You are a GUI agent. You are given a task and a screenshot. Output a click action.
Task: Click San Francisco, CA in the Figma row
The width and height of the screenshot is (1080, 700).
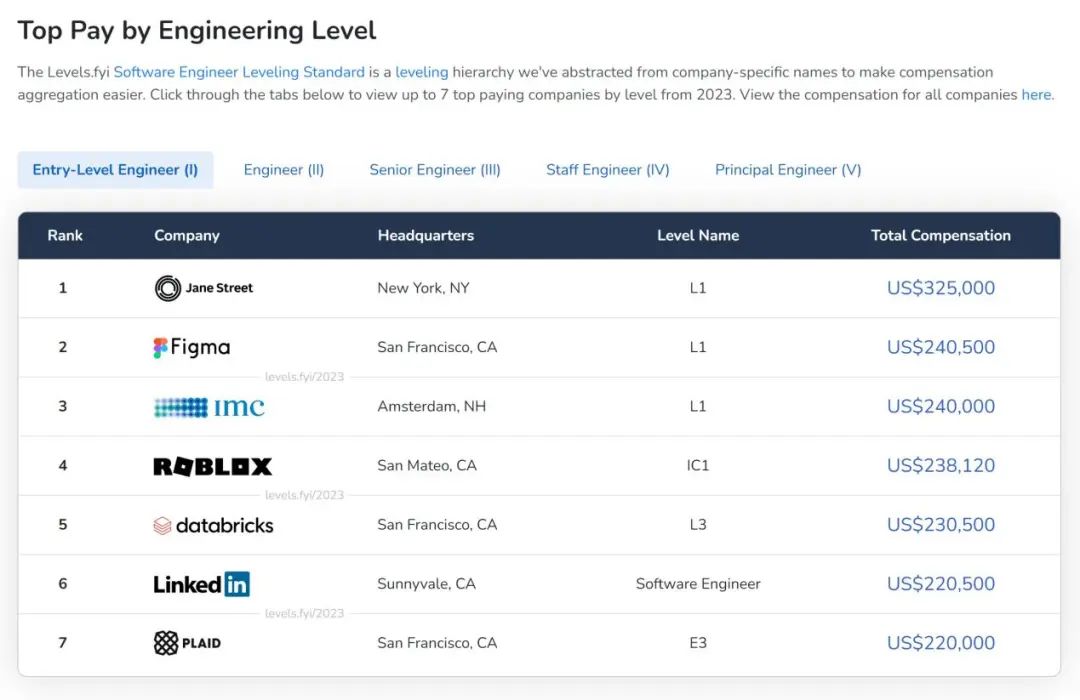click(437, 347)
